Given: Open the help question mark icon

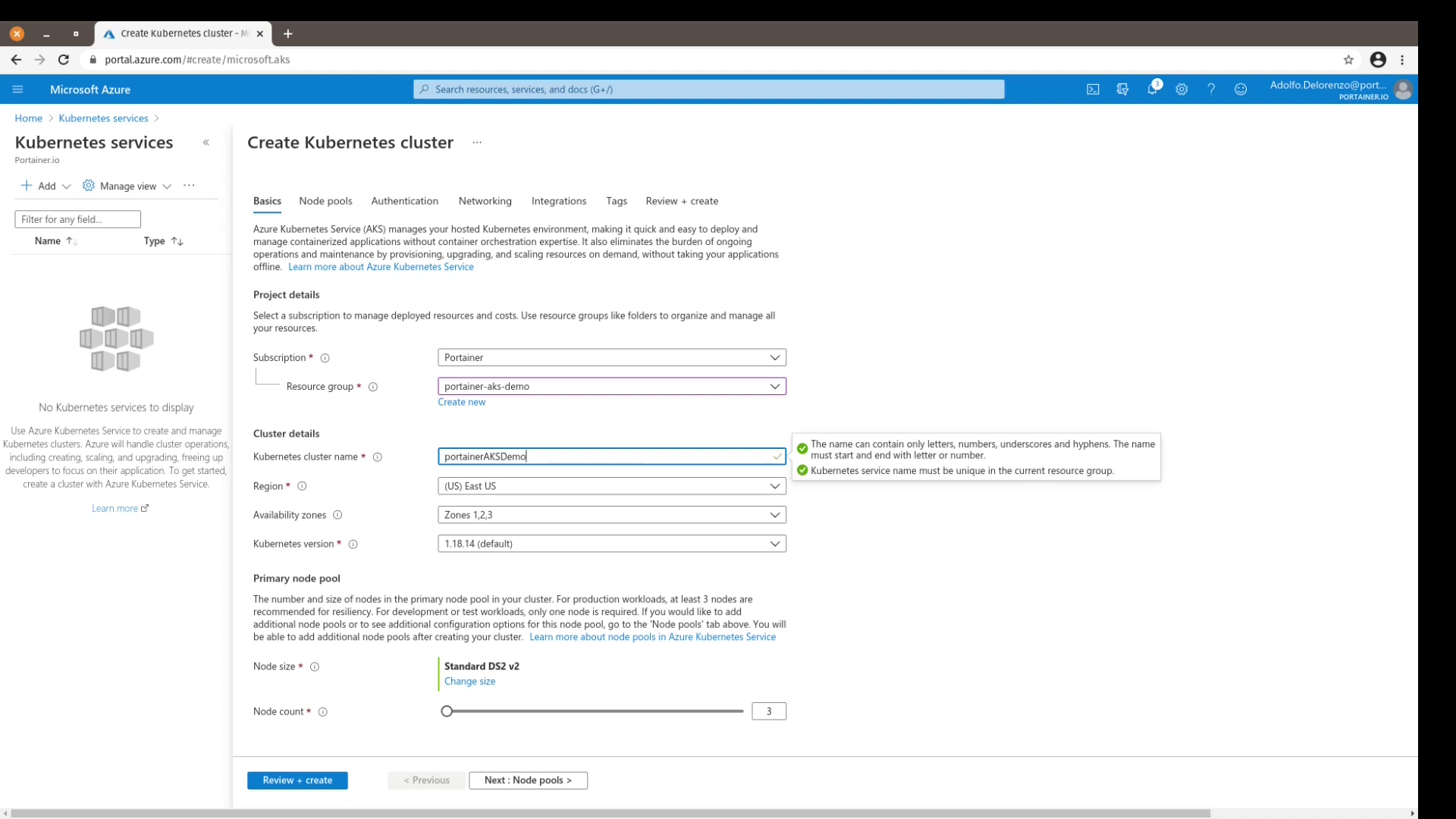Looking at the screenshot, I should (x=1211, y=89).
